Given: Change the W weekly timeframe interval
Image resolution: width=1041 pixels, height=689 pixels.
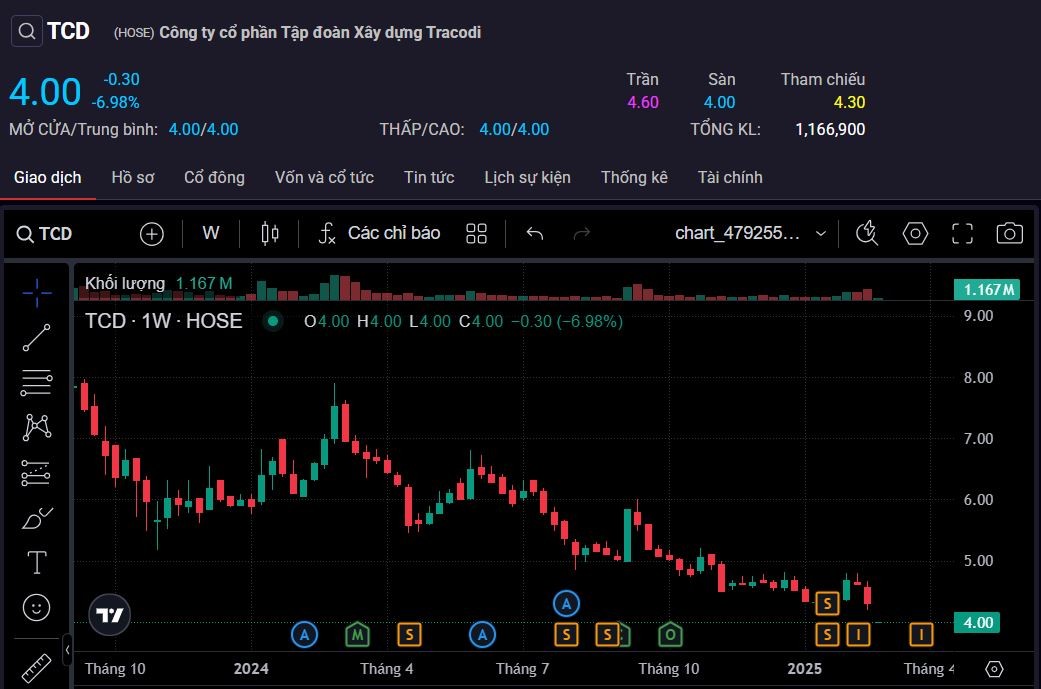Looking at the screenshot, I should pos(210,233).
